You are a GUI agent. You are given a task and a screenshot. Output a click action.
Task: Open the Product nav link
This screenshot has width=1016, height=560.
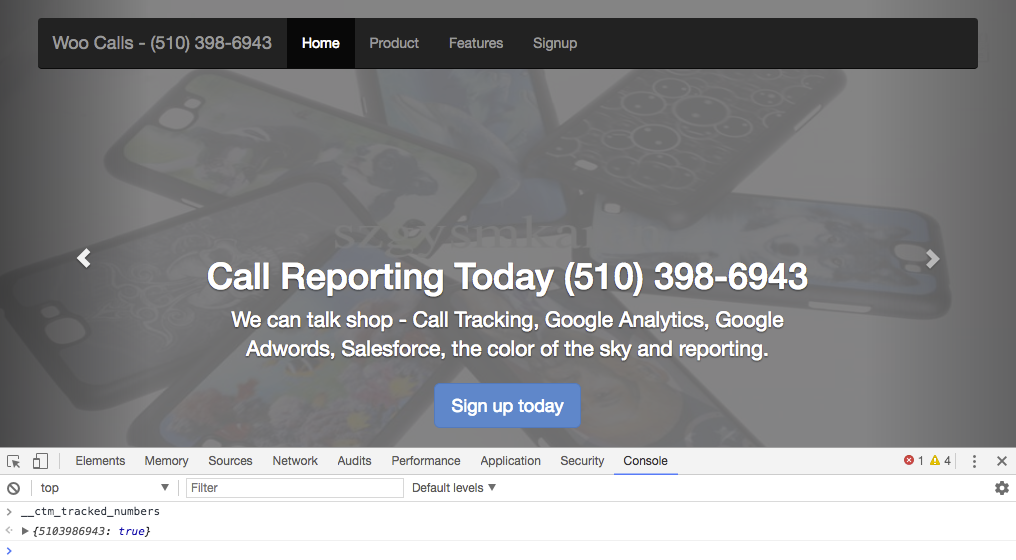394,43
